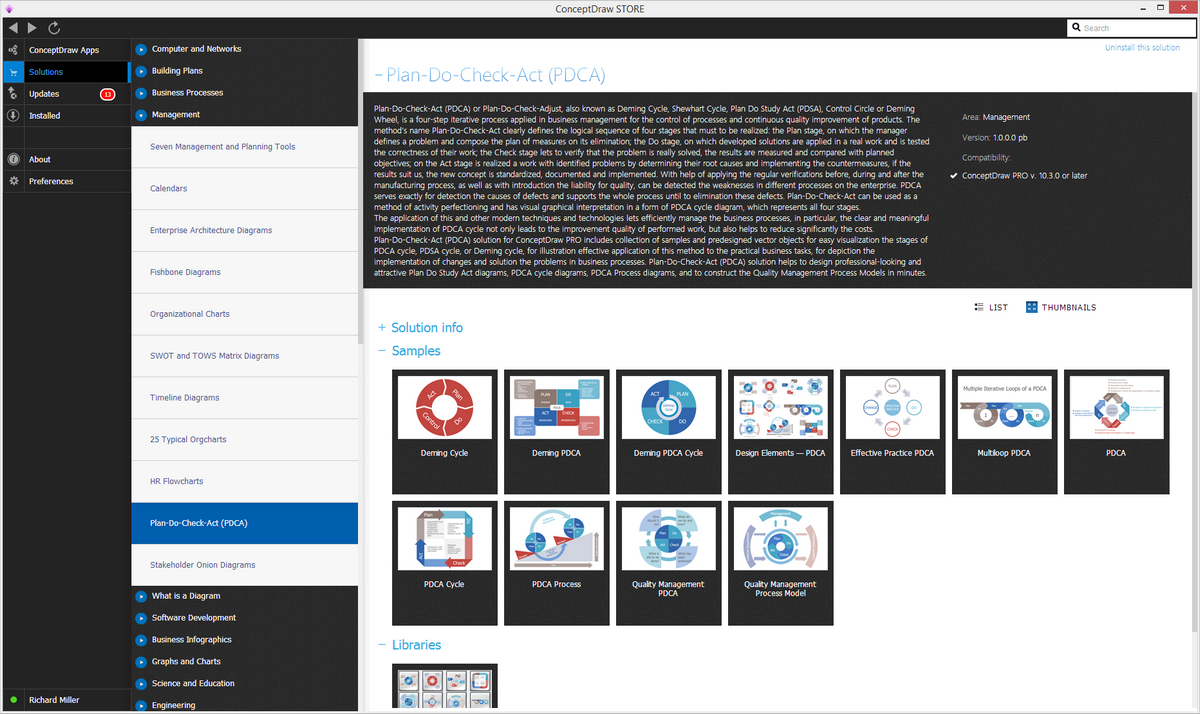This screenshot has width=1200, height=714.
Task: Click in the Search field
Action: pos(1130,28)
